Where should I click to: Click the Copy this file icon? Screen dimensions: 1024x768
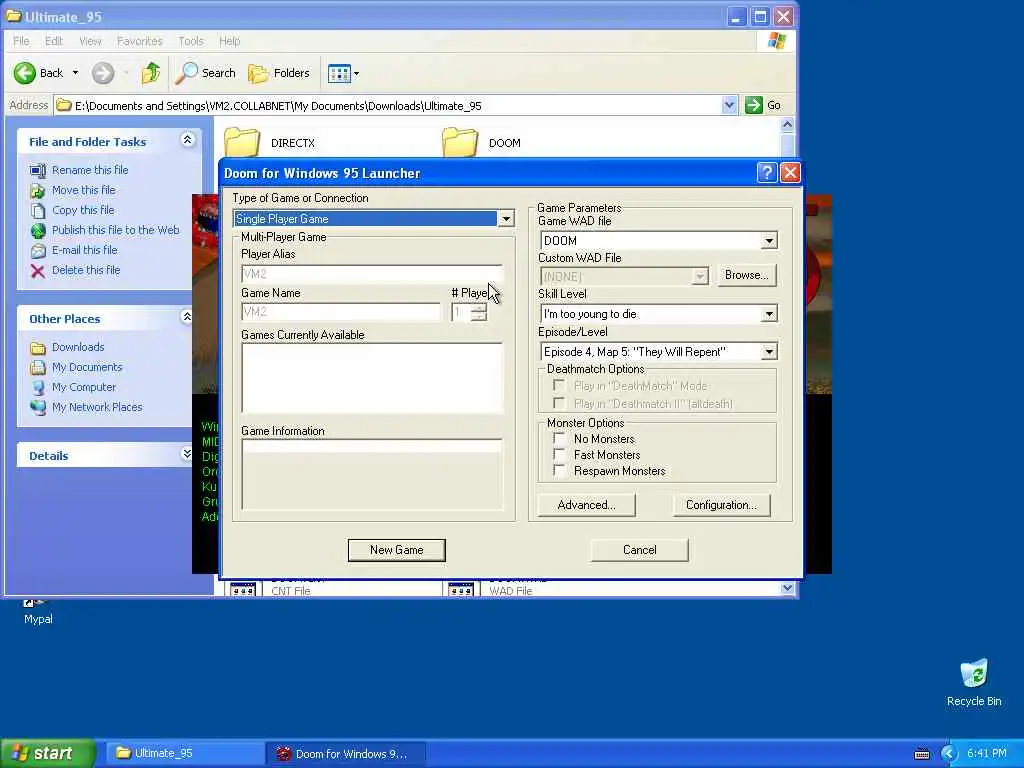tap(38, 210)
